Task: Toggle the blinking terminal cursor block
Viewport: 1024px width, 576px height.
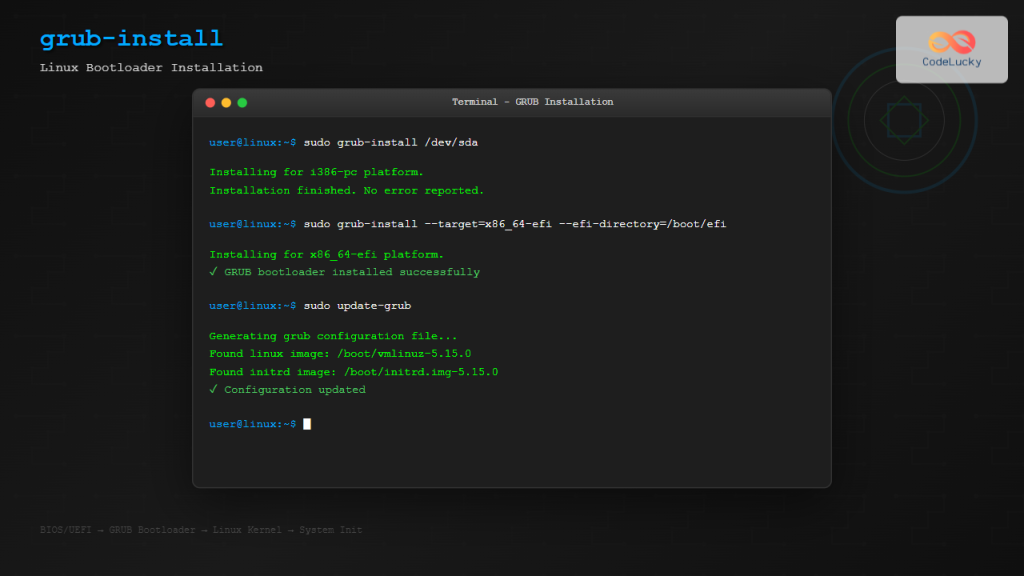Action: coord(306,423)
